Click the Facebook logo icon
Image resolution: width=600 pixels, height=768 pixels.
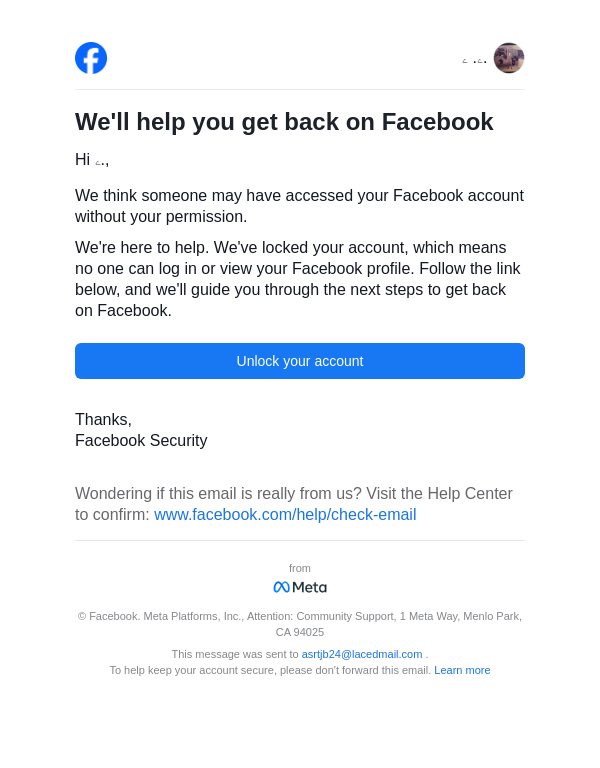[91, 58]
